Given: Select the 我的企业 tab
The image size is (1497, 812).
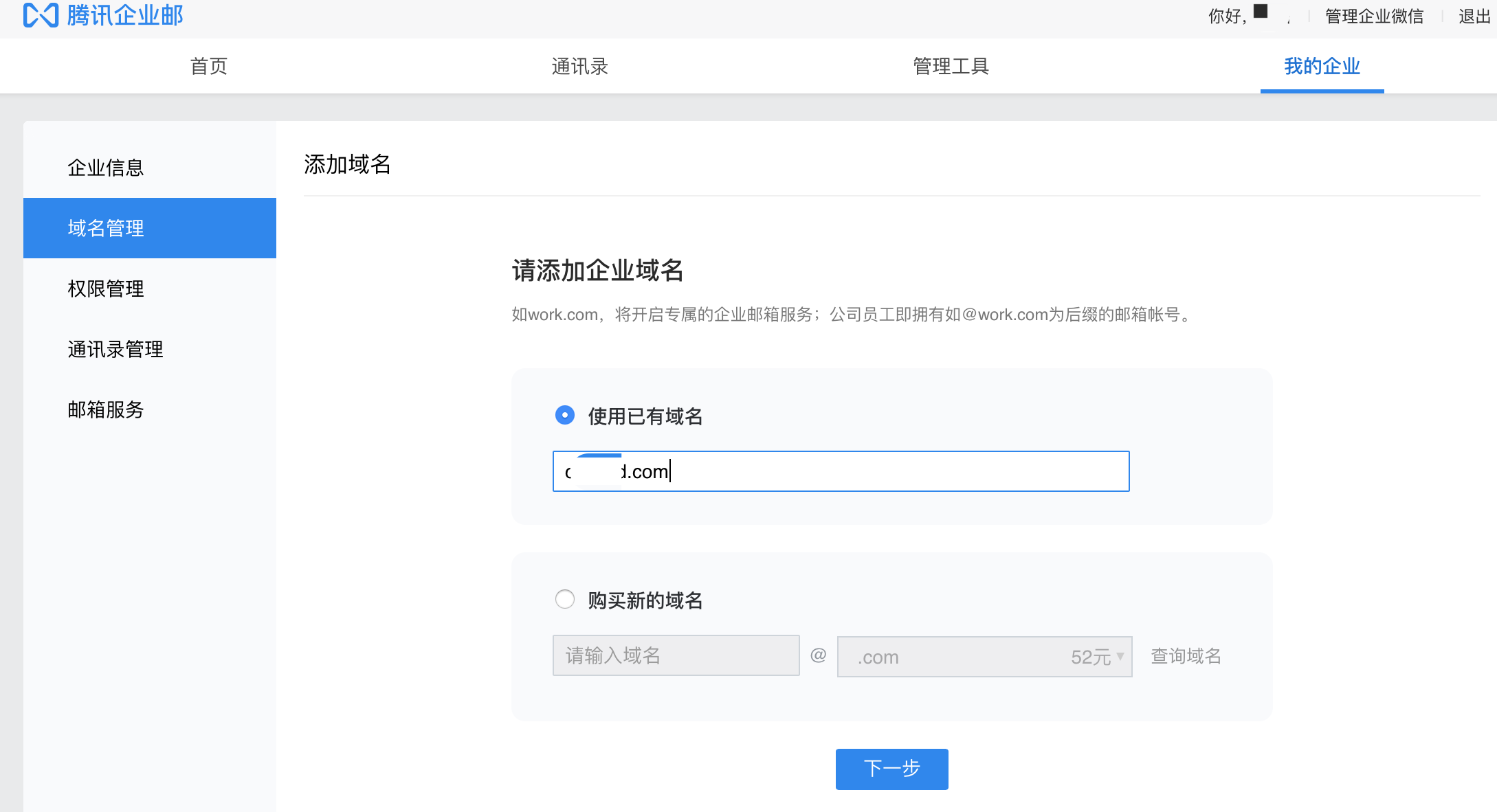Looking at the screenshot, I should point(1321,66).
